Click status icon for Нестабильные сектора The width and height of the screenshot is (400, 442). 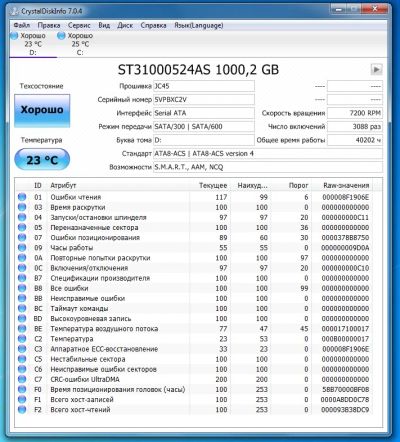point(22,359)
